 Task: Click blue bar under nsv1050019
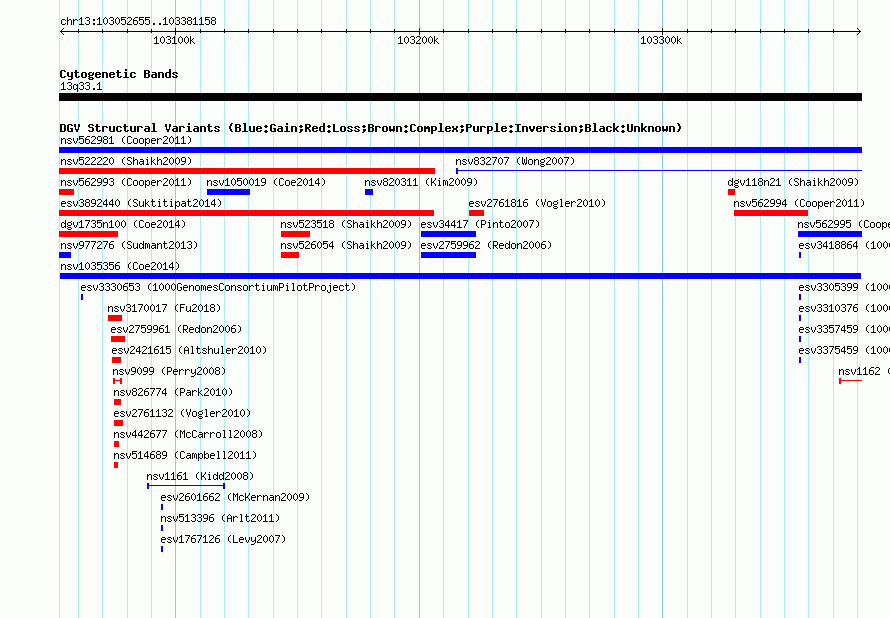tap(228, 192)
